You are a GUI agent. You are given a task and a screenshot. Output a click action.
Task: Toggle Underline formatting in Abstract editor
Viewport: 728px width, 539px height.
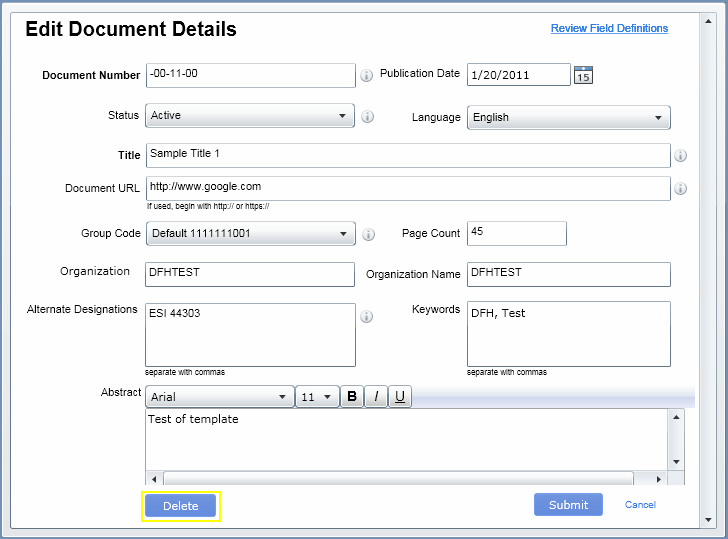(x=400, y=397)
